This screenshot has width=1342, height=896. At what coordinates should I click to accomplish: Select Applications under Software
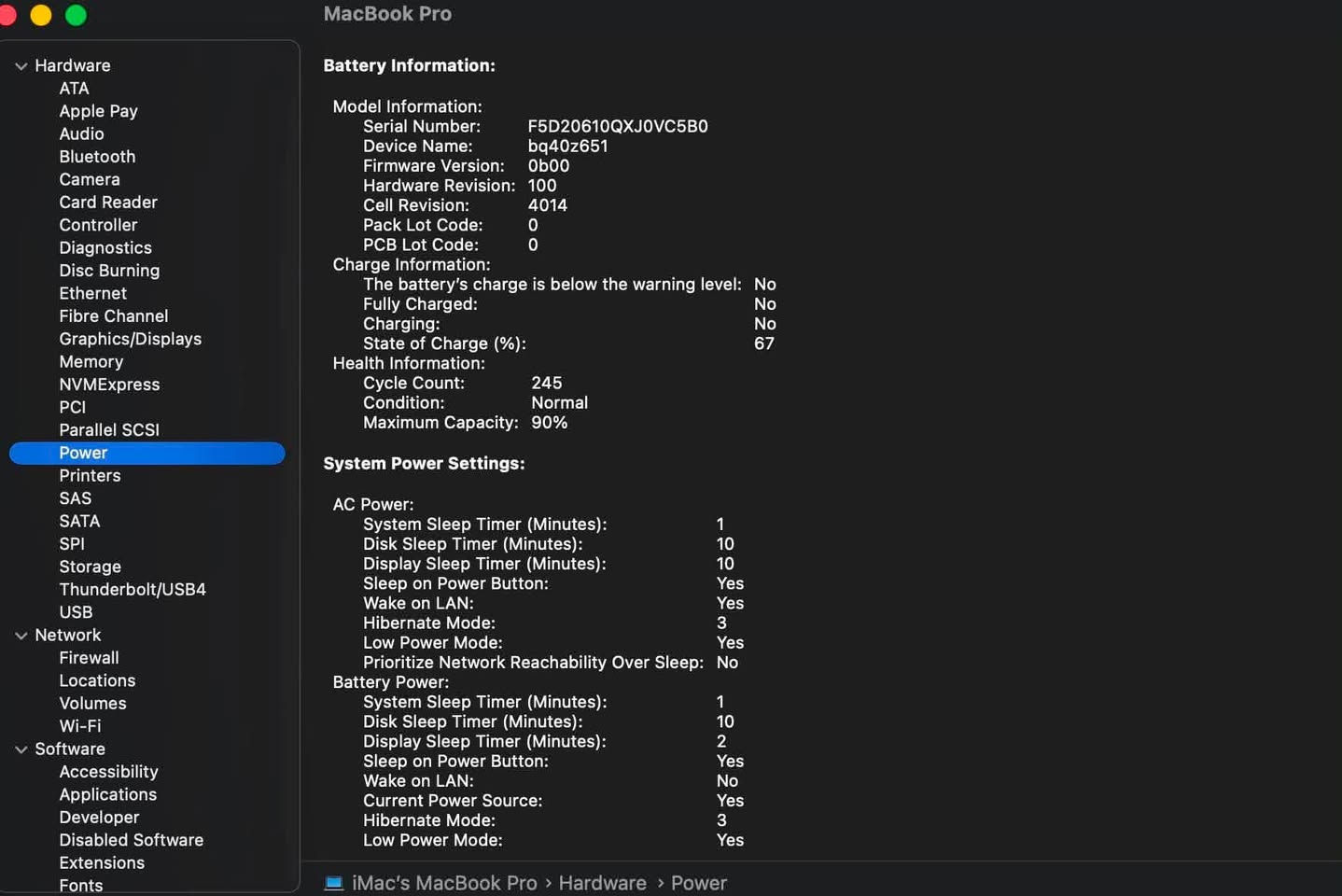(x=107, y=794)
